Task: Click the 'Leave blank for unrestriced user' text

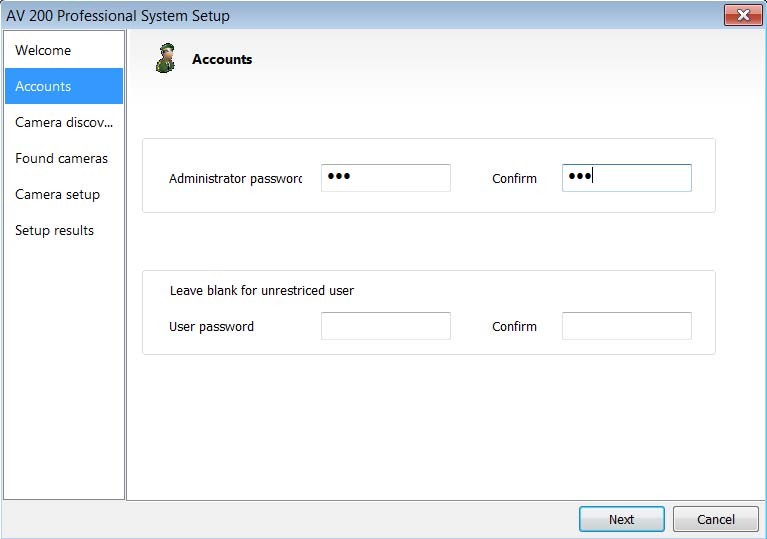Action: (x=262, y=291)
